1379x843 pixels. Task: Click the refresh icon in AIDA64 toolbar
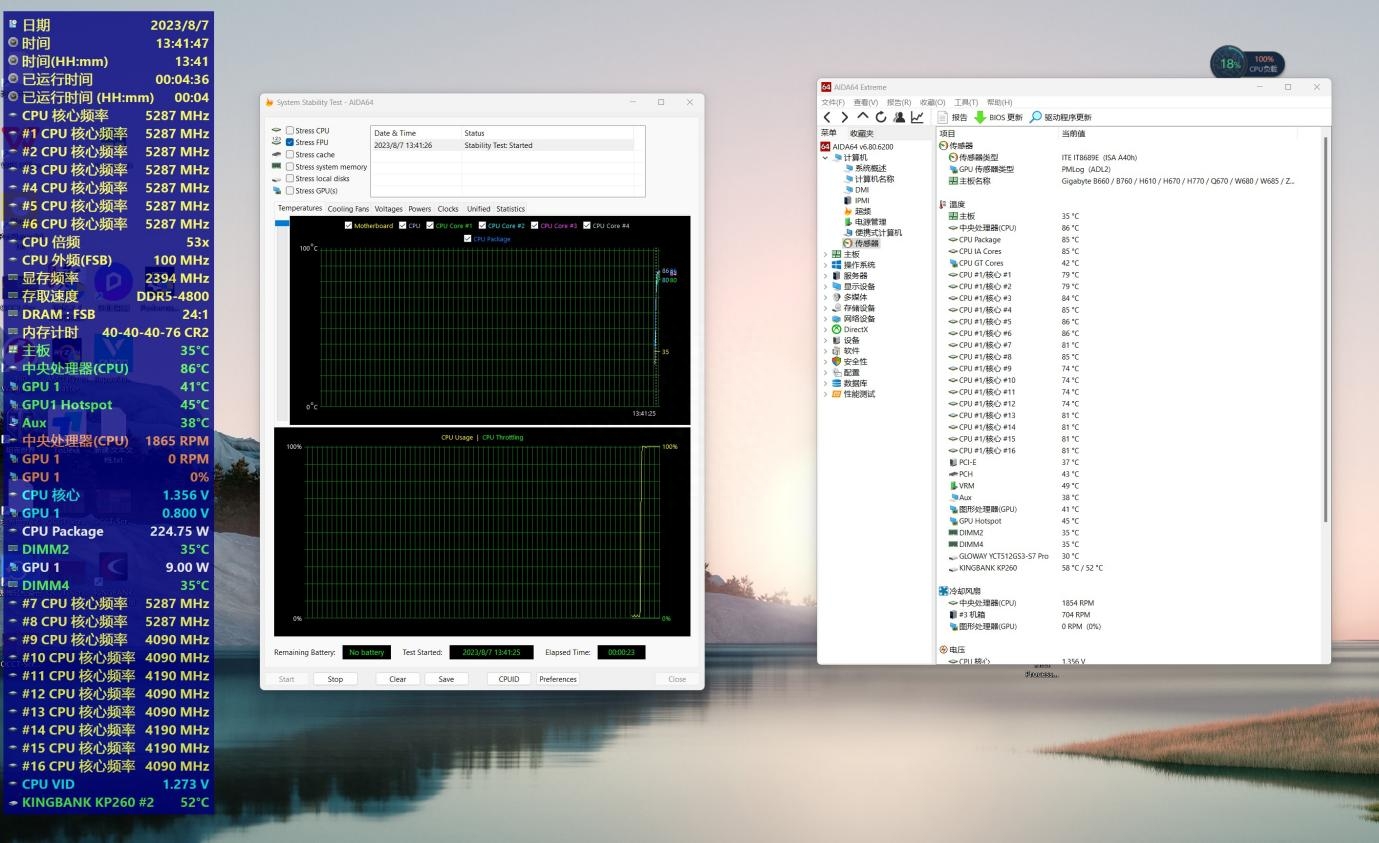click(881, 117)
